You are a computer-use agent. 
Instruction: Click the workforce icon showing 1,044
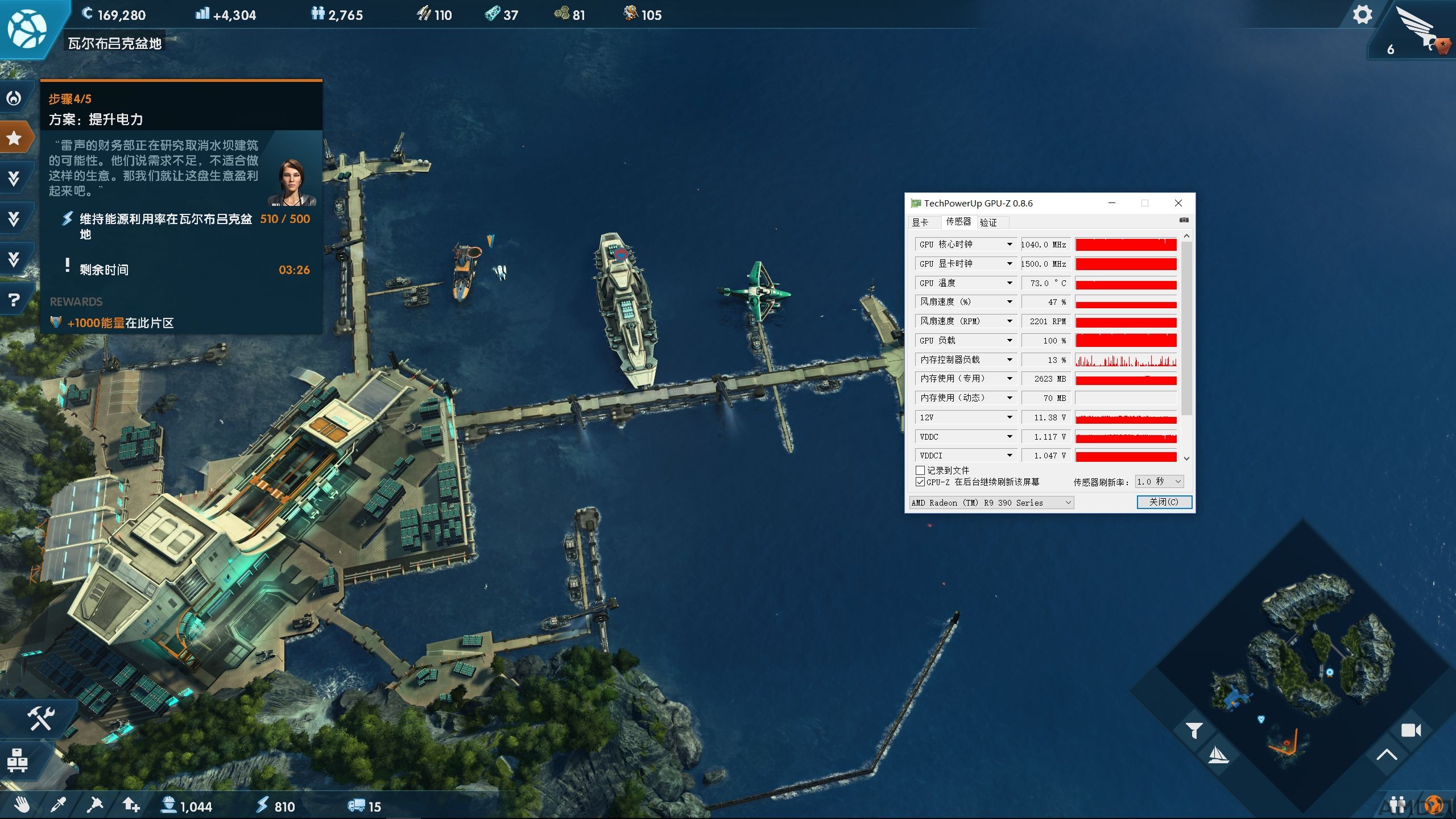pyautogui.click(x=168, y=805)
